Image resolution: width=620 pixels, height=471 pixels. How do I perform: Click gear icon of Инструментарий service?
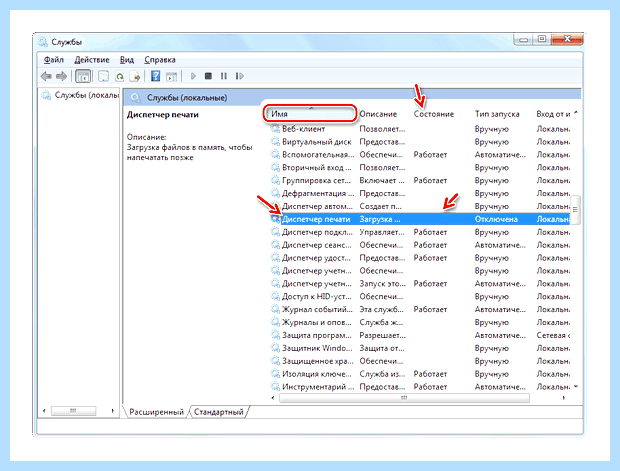[x=275, y=387]
